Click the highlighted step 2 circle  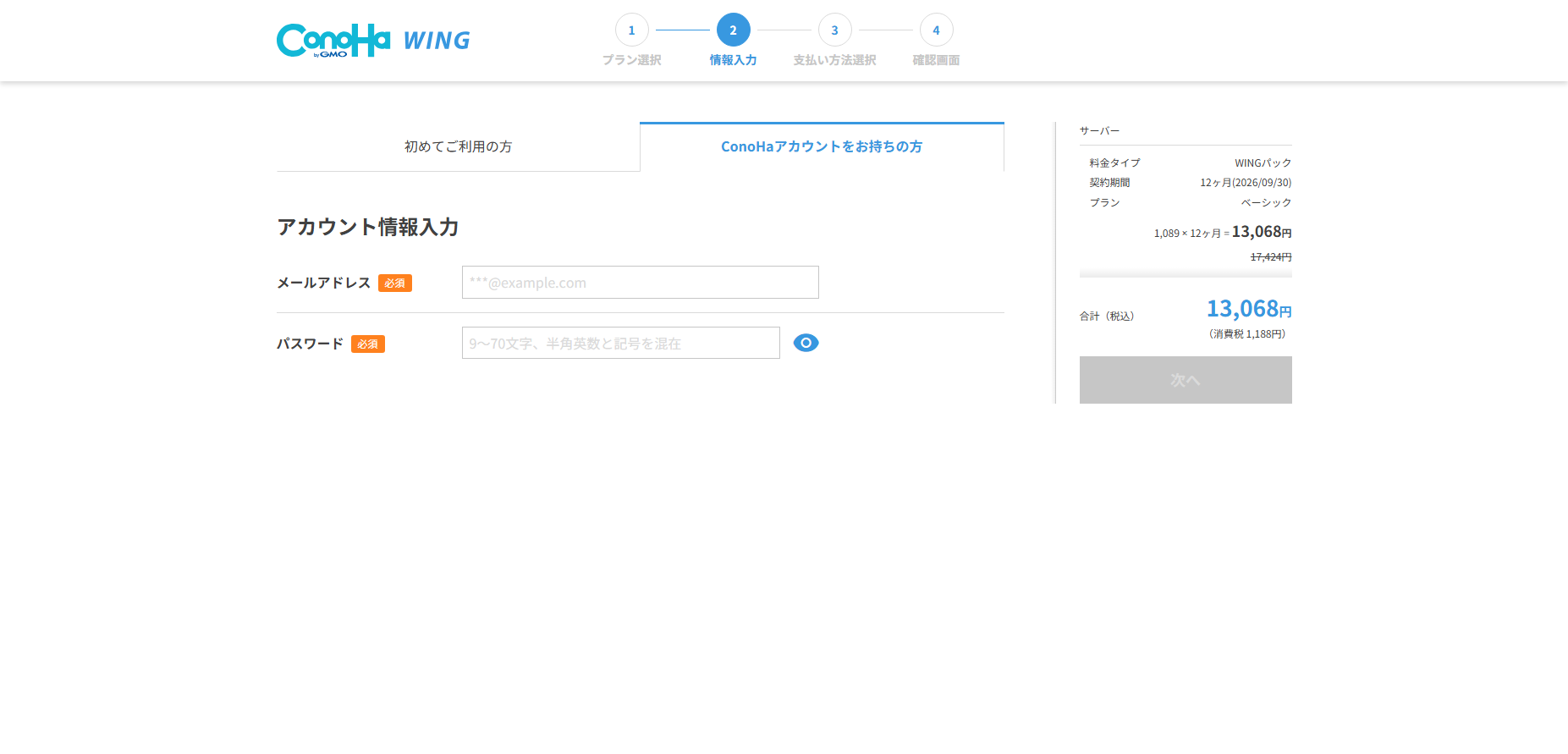tap(733, 30)
